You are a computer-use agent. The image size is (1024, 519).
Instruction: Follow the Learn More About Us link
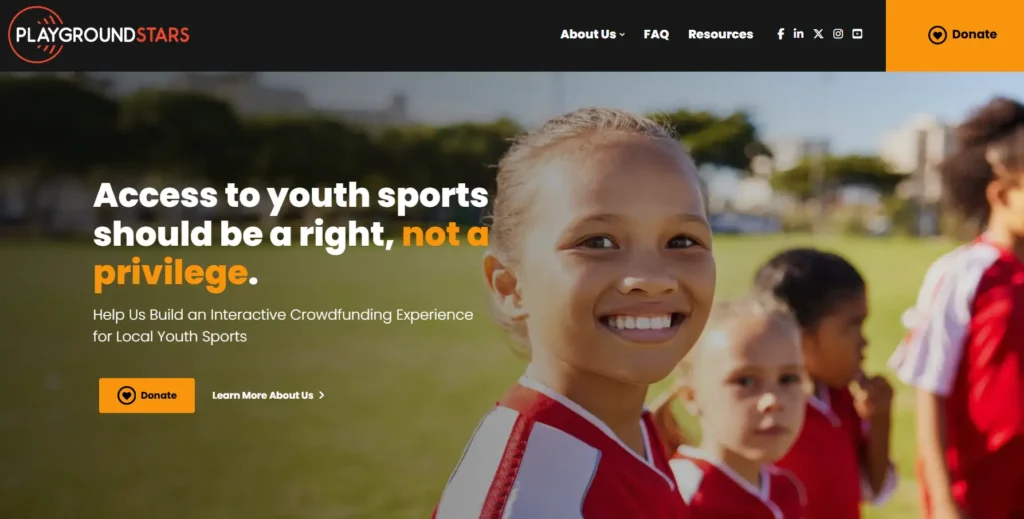268,395
